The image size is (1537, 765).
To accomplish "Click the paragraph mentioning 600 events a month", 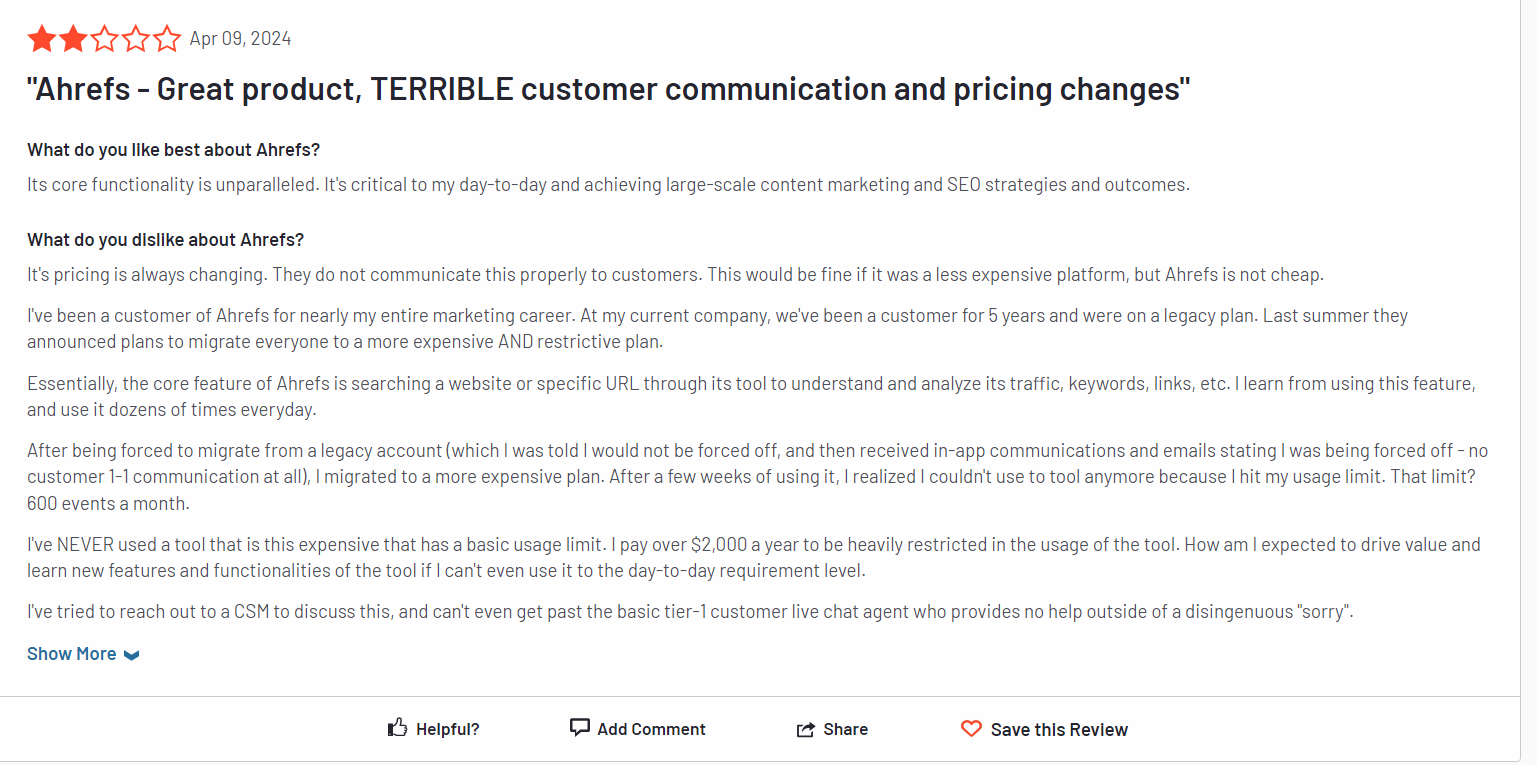I will tap(754, 477).
